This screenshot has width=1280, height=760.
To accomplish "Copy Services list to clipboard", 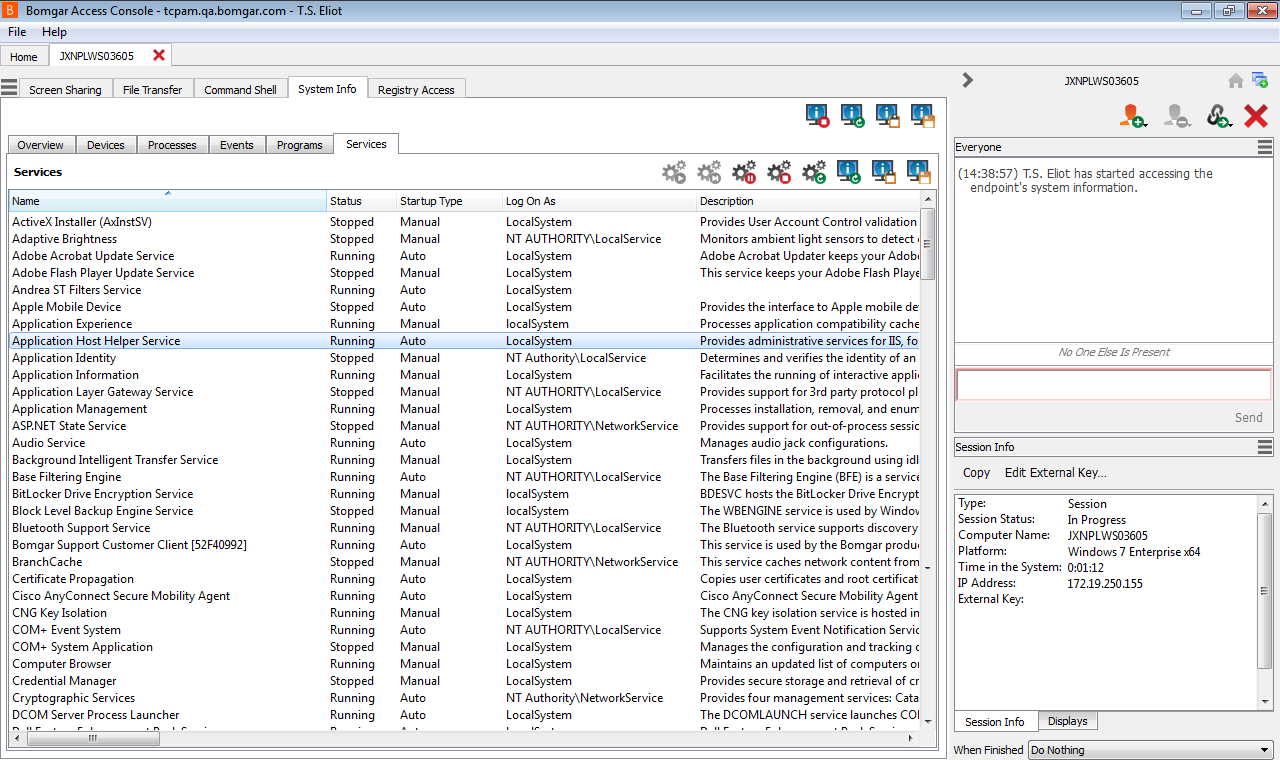I will pyautogui.click(x=884, y=172).
